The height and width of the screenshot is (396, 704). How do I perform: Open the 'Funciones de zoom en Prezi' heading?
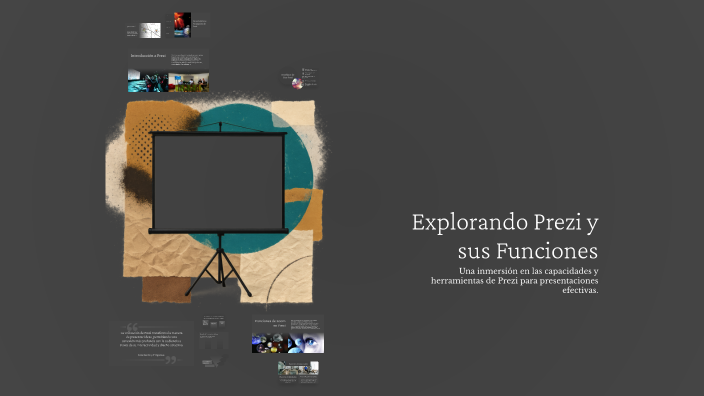coord(270,323)
